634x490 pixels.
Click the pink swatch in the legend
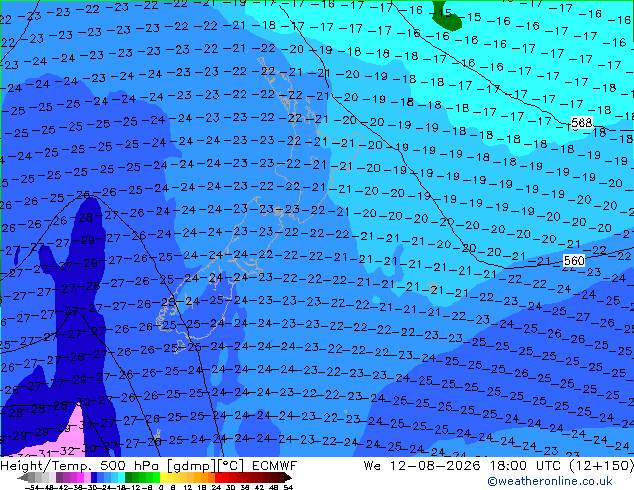(x=87, y=477)
